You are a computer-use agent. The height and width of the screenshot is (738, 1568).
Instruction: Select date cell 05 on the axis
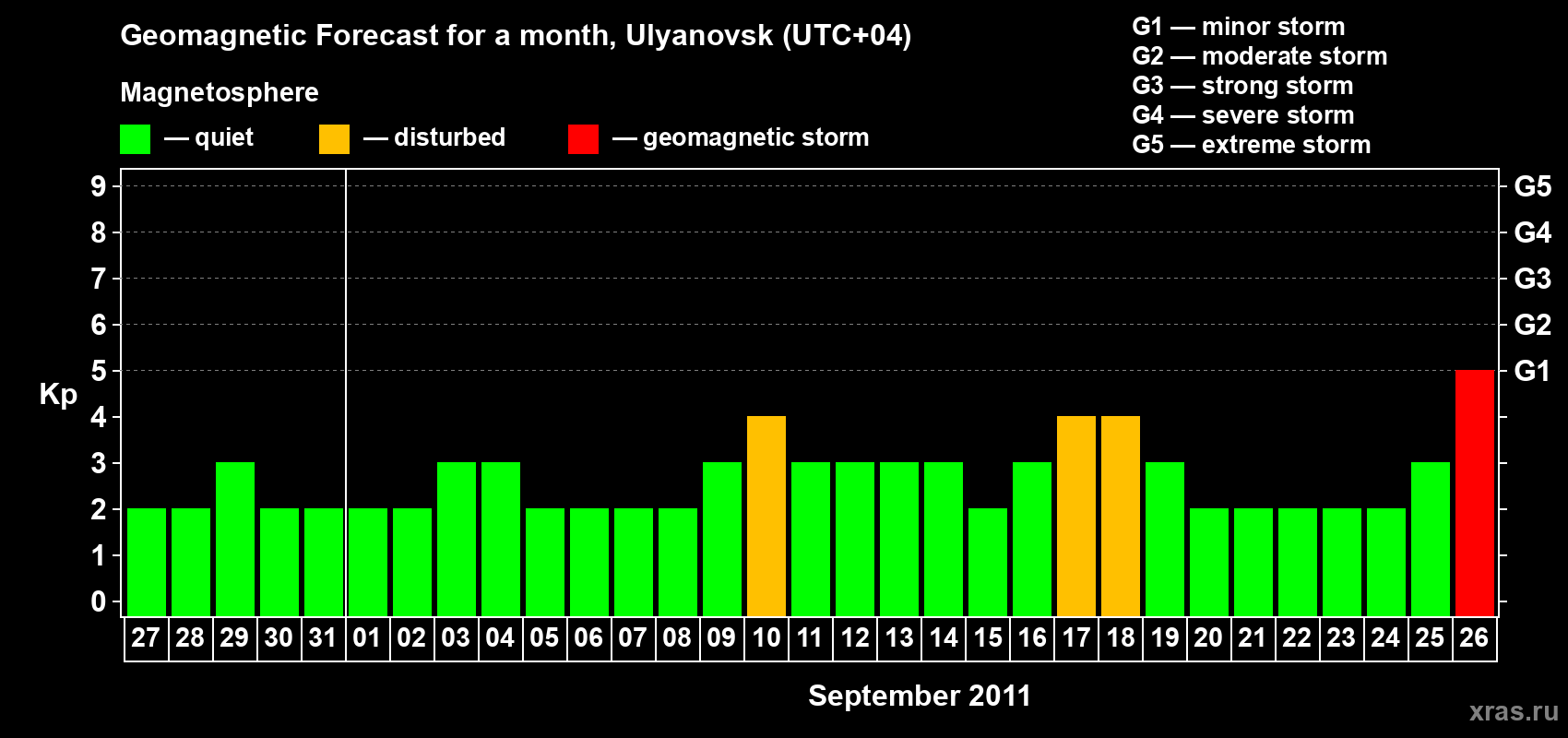[544, 638]
